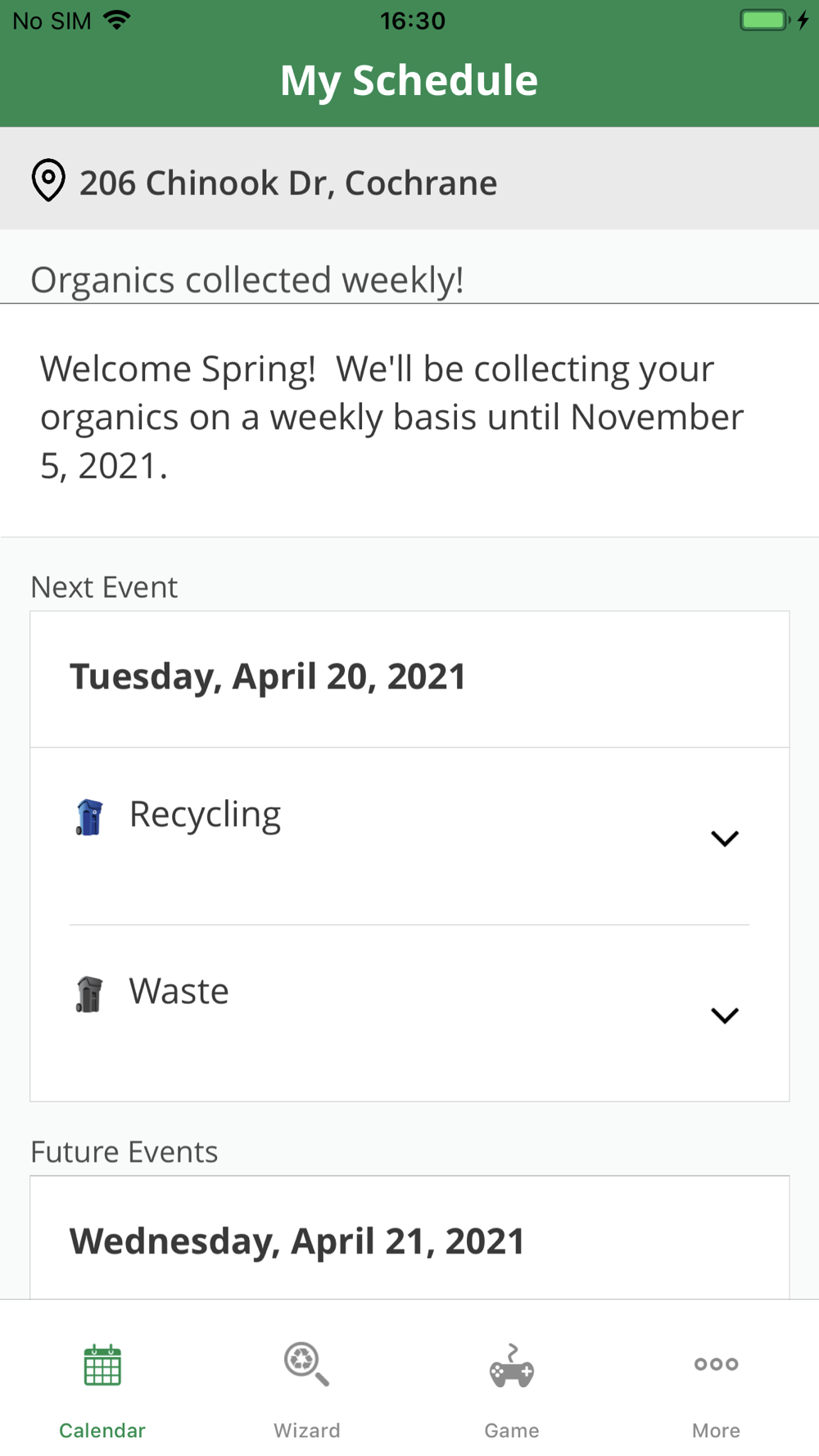This screenshot has height=1456, width=819.
Task: Switch to the Calendar tab label
Action: [x=102, y=1430]
